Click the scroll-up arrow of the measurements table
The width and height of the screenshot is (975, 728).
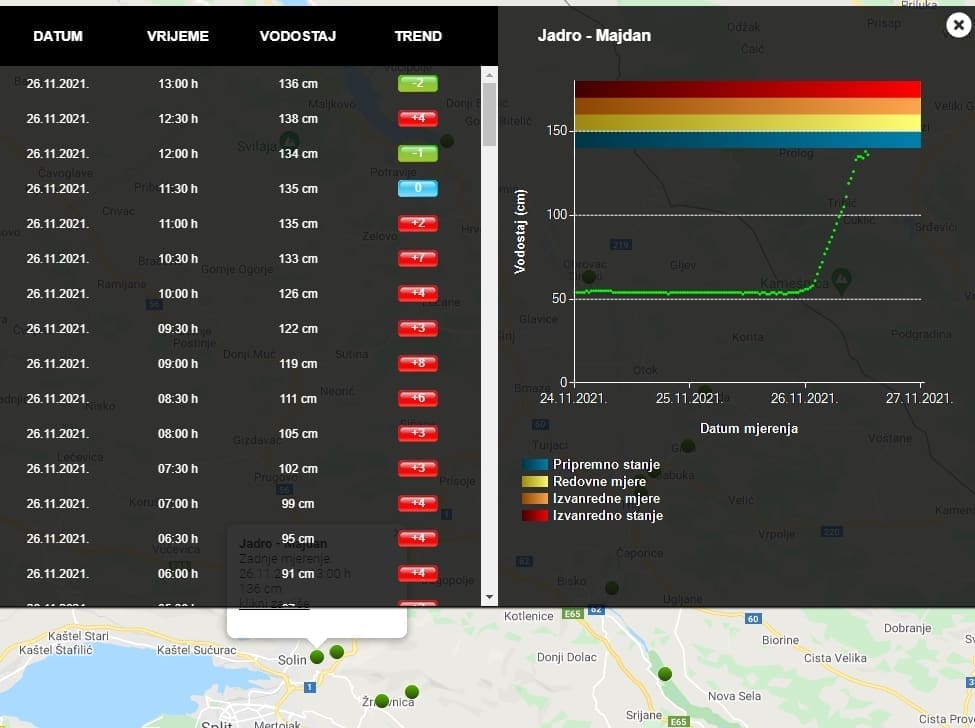(x=489, y=74)
